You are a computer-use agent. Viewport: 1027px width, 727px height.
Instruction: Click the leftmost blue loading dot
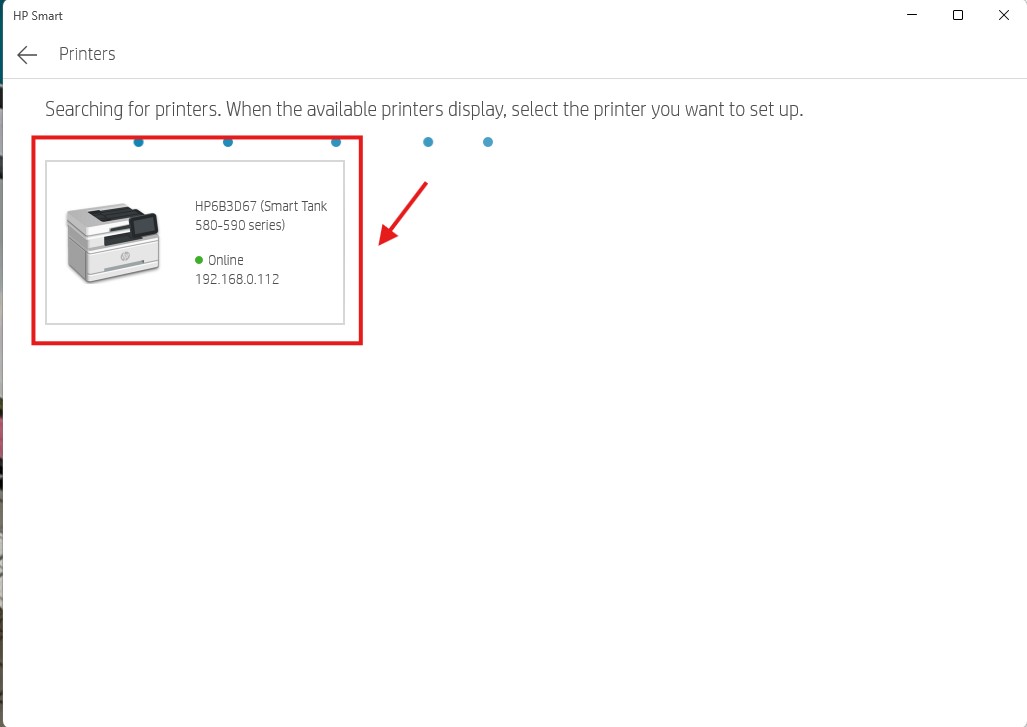(x=138, y=142)
